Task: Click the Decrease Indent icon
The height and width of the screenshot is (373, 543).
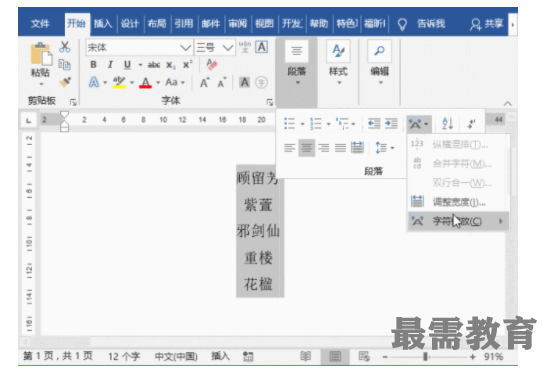Action: pos(374,123)
